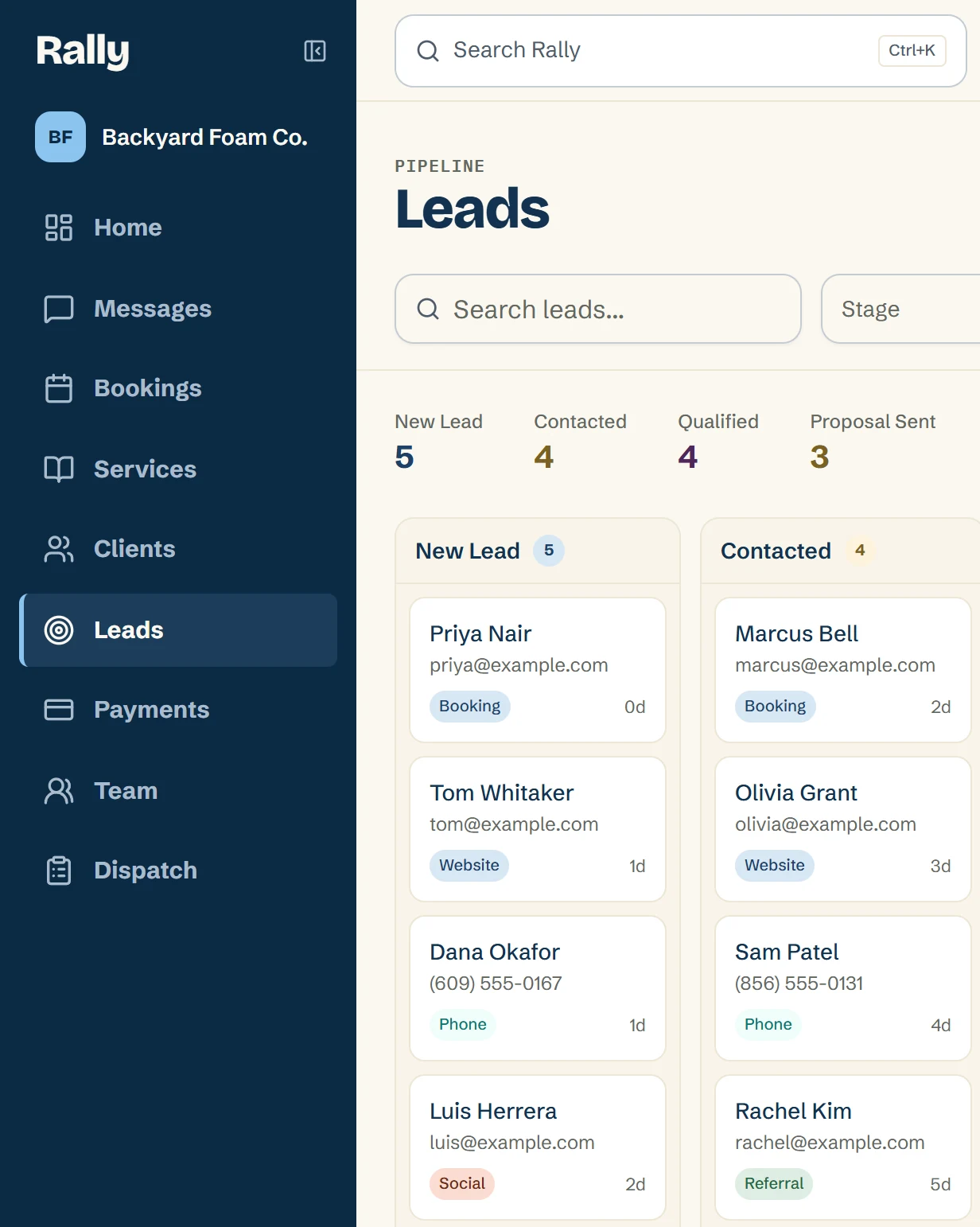Collapse the sidebar with the panel icon
This screenshot has height=1227, width=980.
point(315,51)
